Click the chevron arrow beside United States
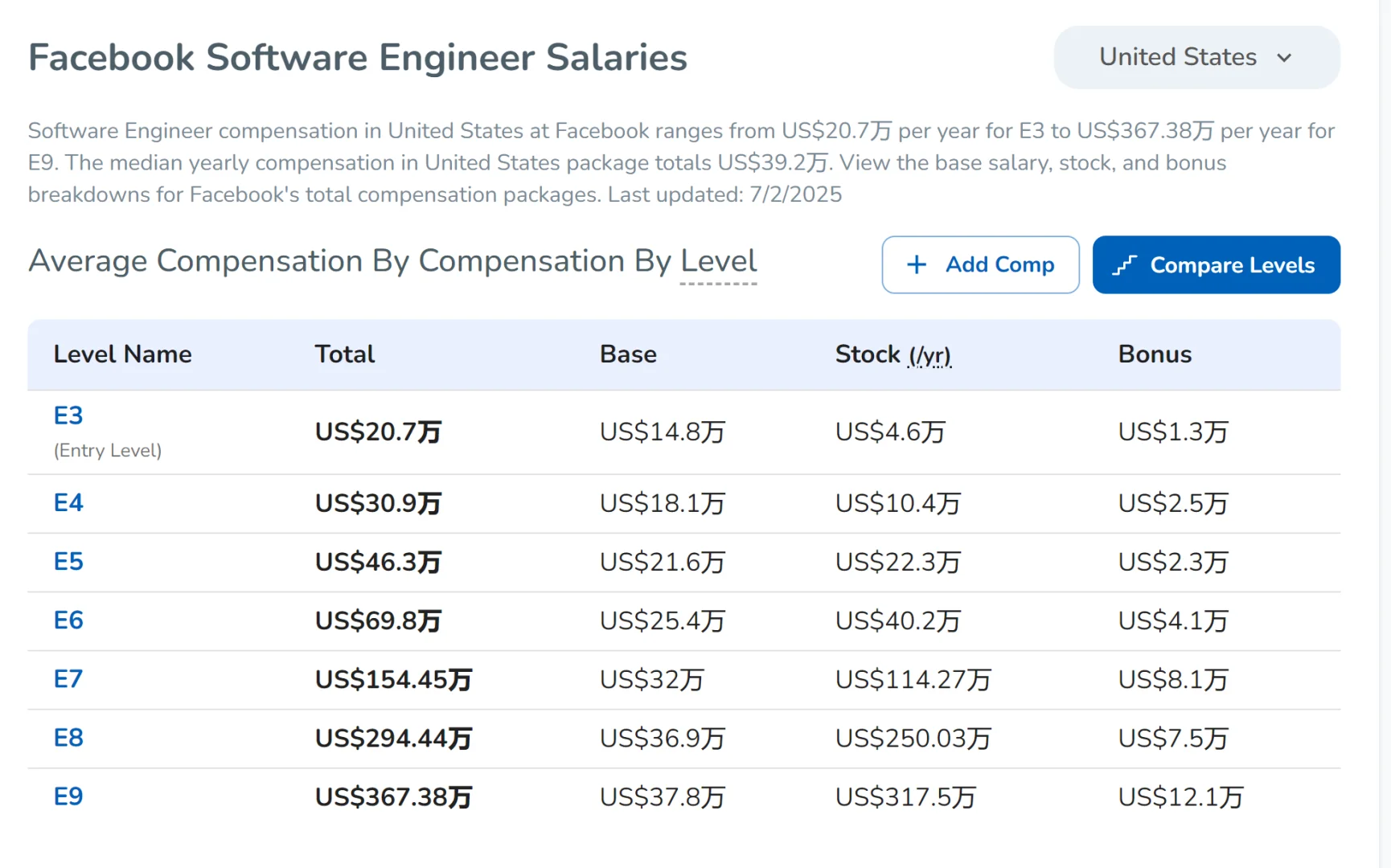 click(x=1284, y=58)
